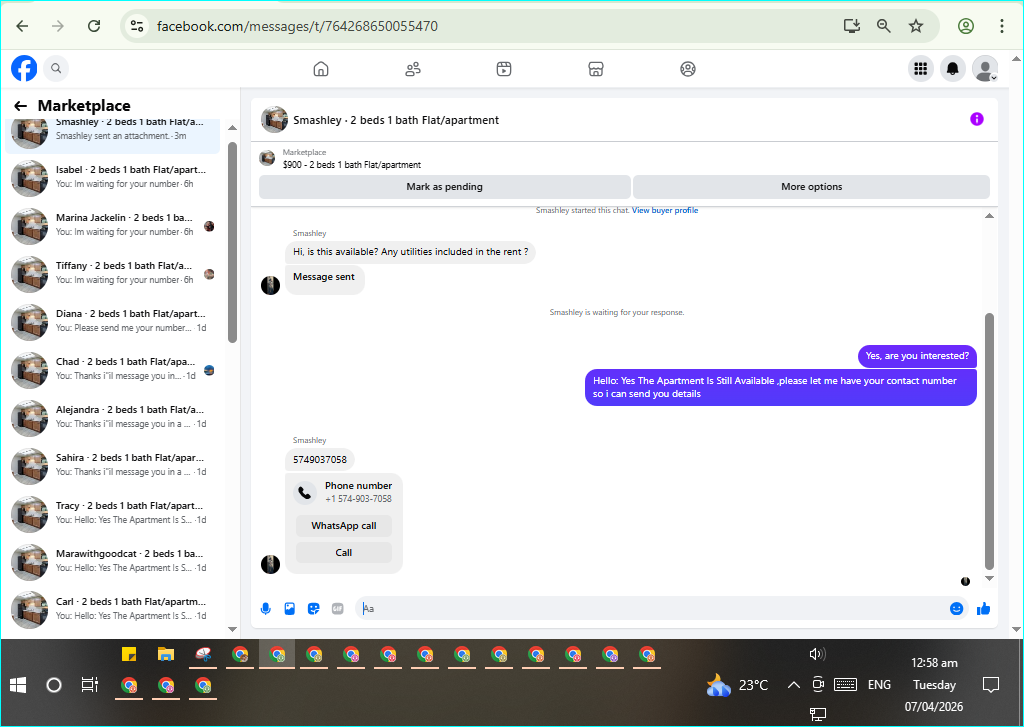This screenshot has width=1024, height=727.
Task: Open Carl's conversation
Action: pos(112,609)
